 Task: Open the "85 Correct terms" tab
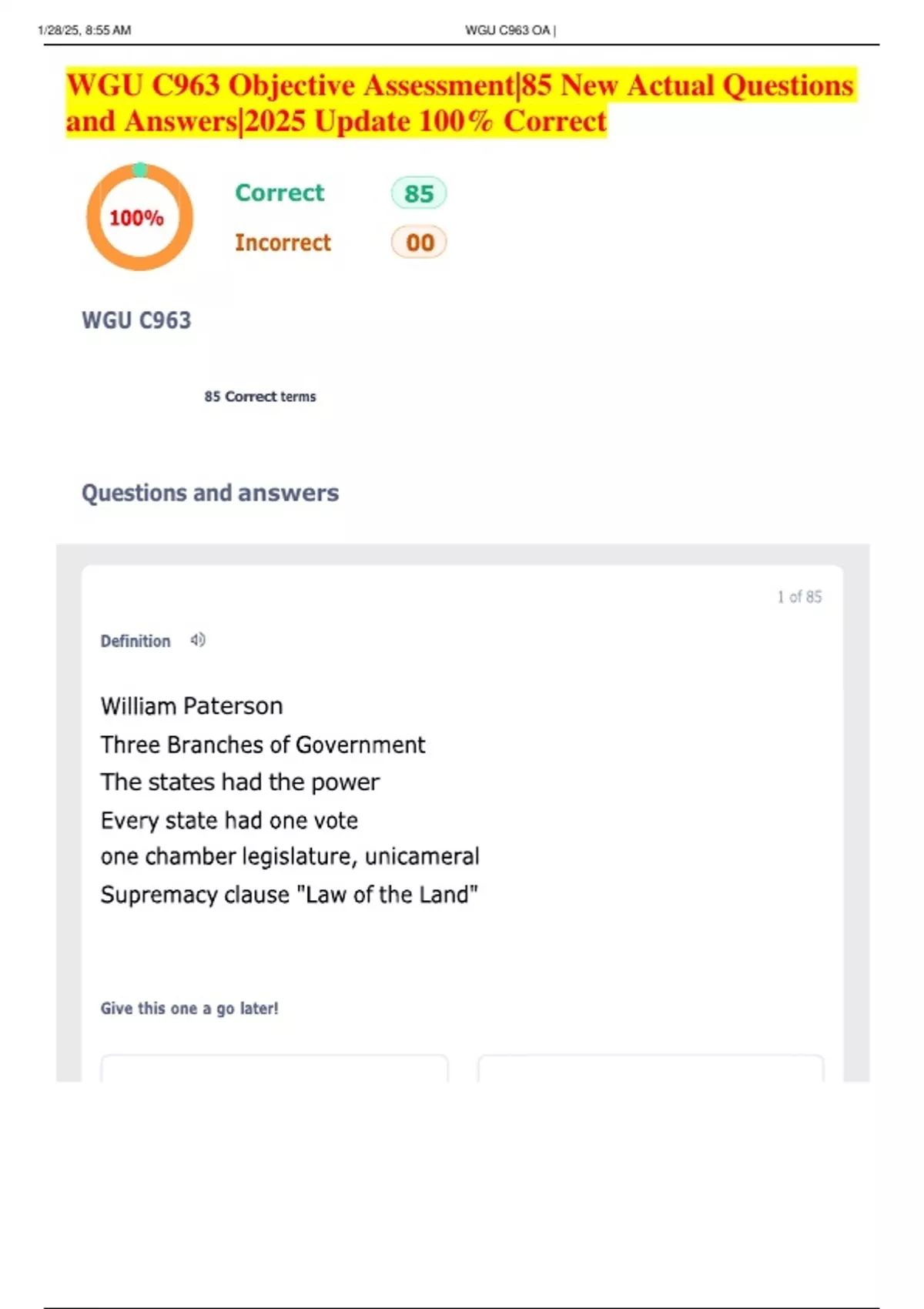point(260,397)
